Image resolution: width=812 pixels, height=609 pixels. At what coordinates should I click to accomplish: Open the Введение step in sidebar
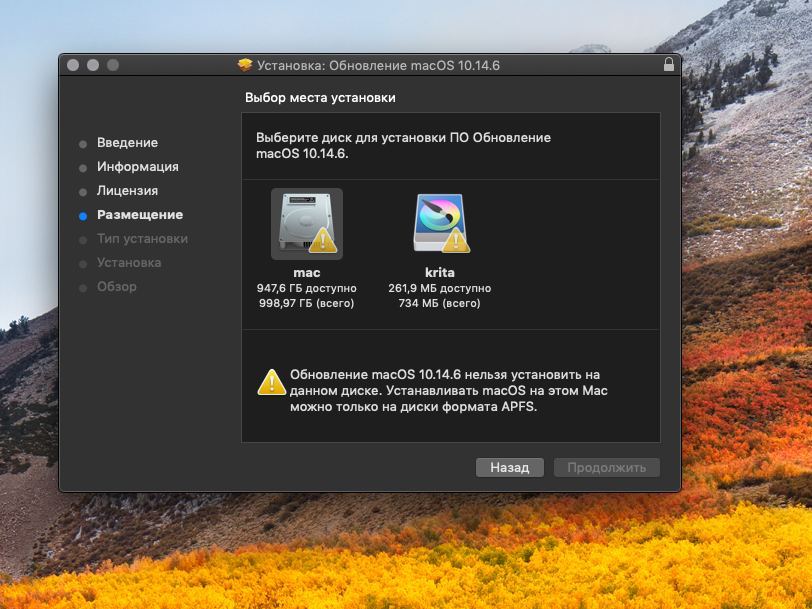[x=127, y=142]
